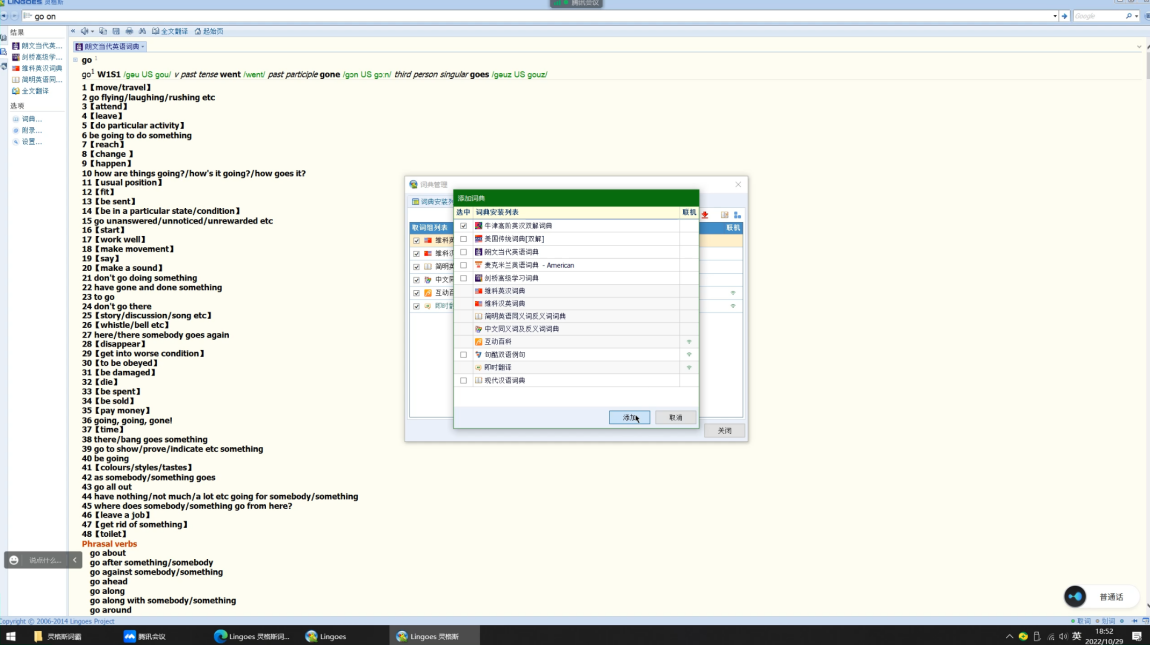1150x645 pixels.
Task: Click the copy icon in toolbar
Action: pos(104,31)
